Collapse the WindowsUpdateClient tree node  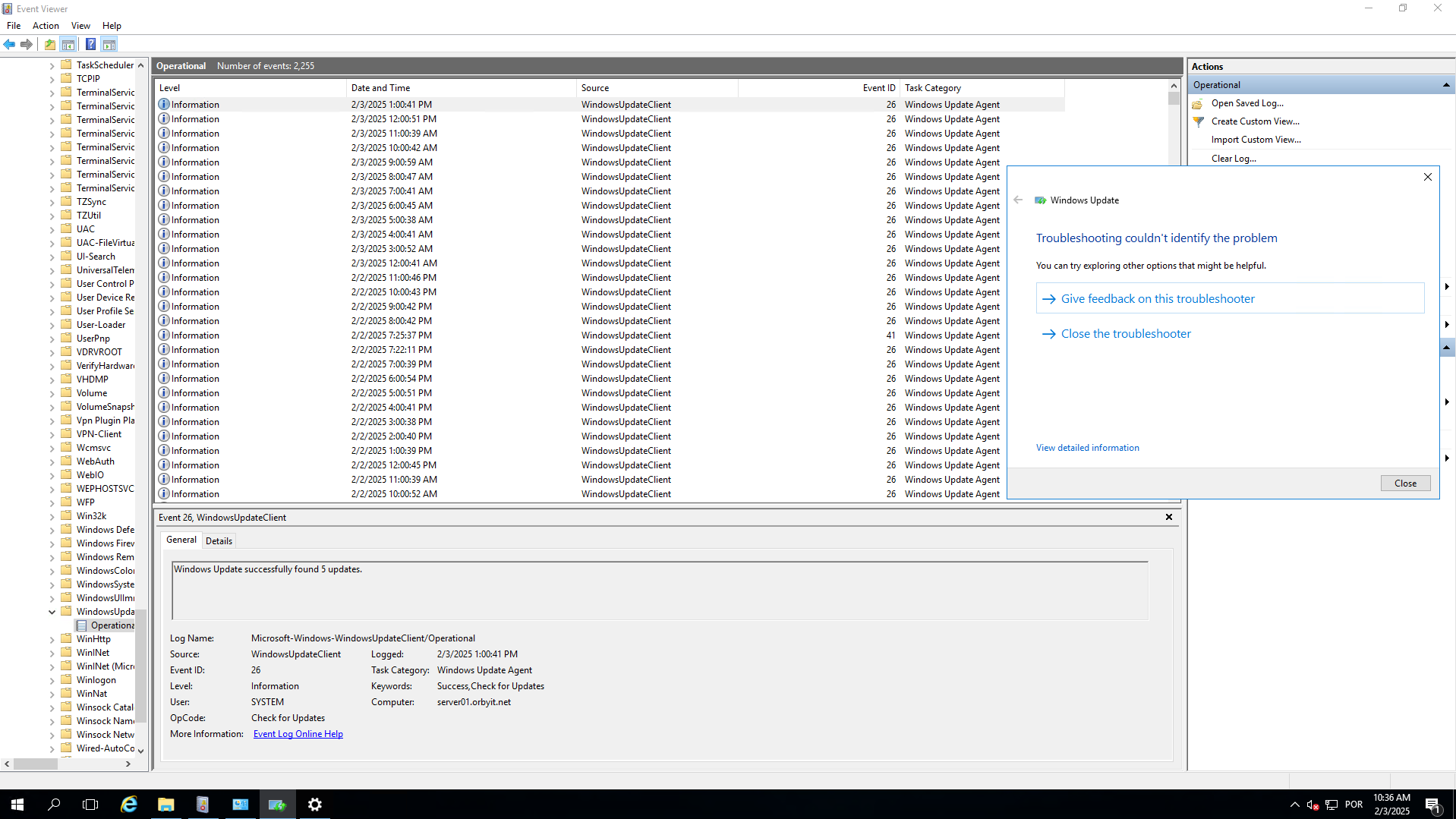(52, 612)
